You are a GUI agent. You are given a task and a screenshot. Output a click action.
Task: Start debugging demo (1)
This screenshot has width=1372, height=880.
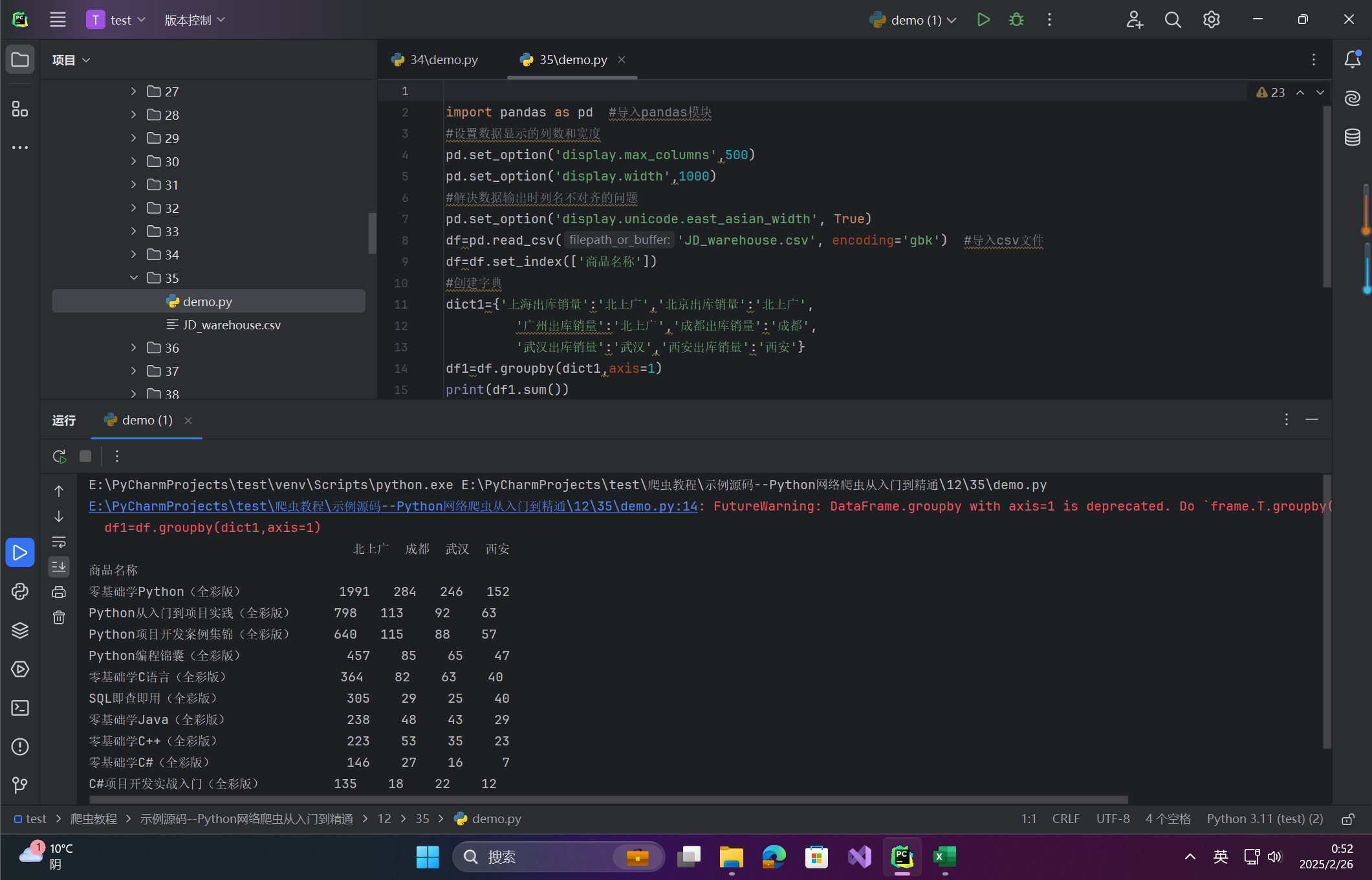coord(1016,20)
